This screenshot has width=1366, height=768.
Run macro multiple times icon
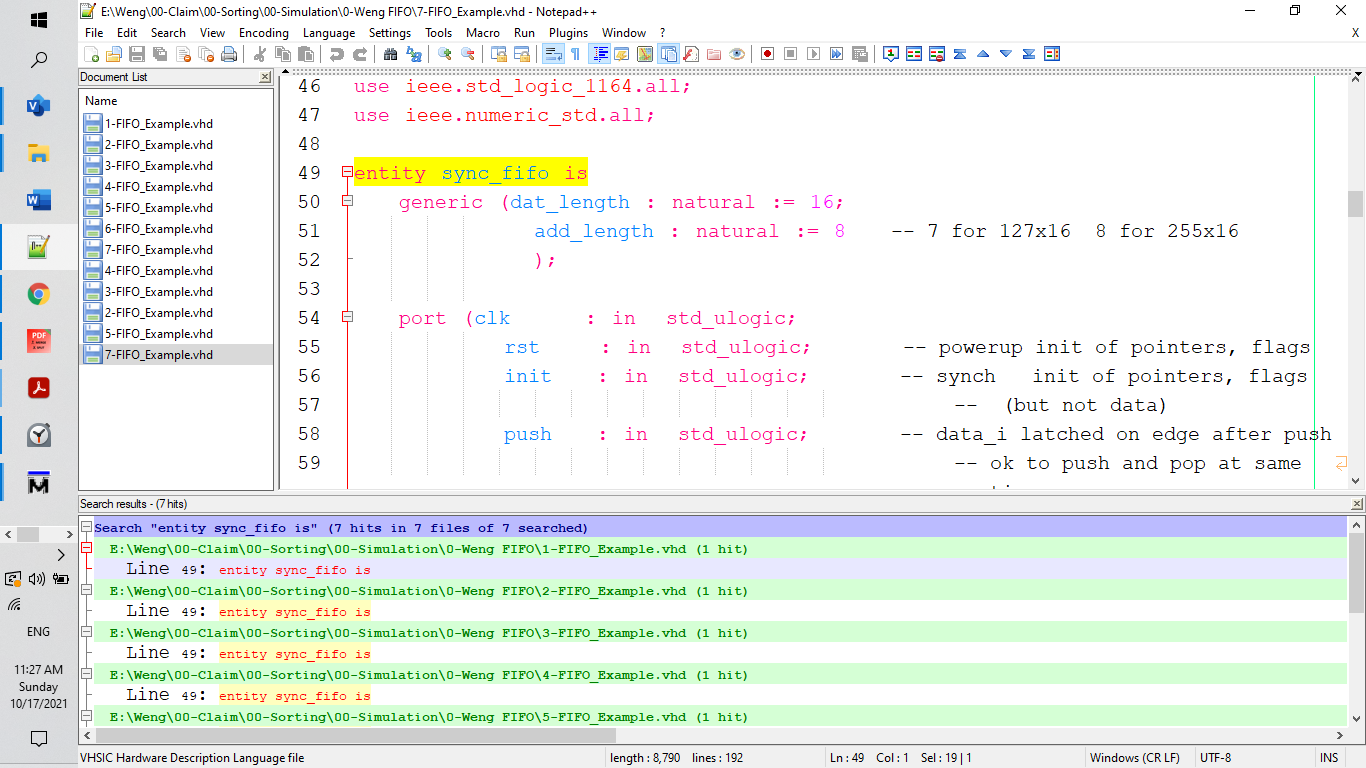836,54
